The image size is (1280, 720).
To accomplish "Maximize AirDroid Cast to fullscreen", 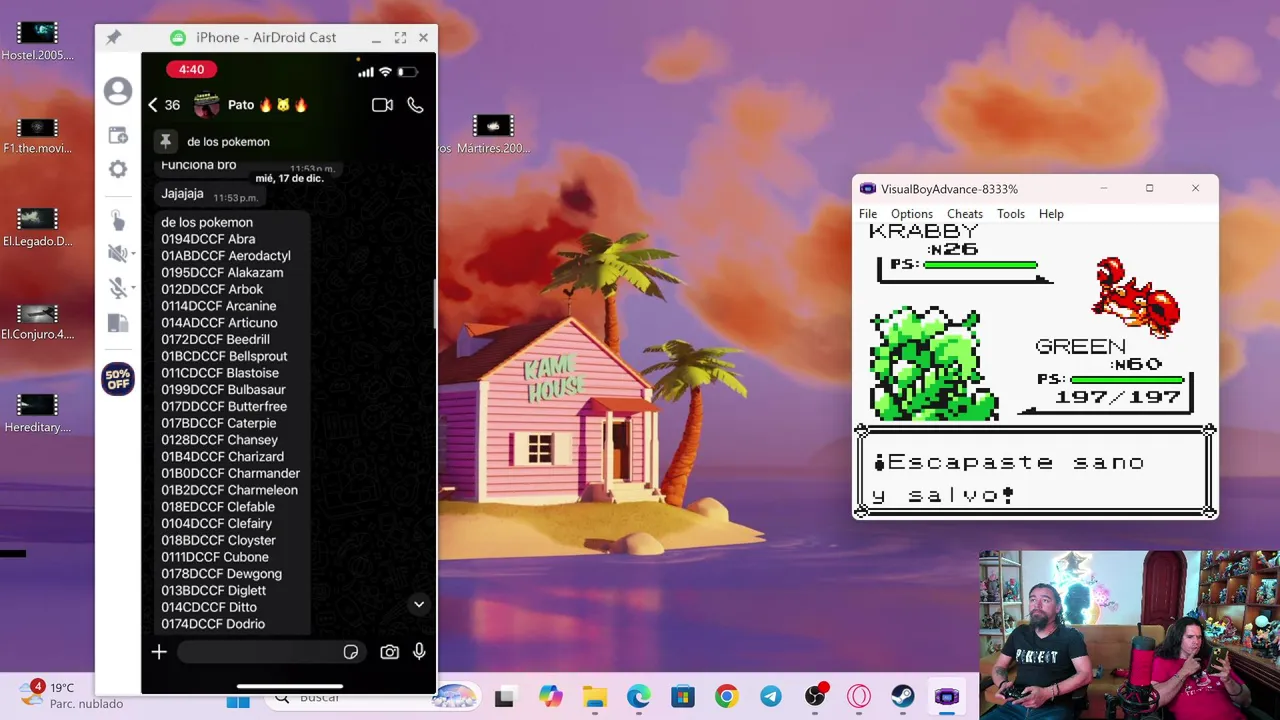I will [x=400, y=38].
